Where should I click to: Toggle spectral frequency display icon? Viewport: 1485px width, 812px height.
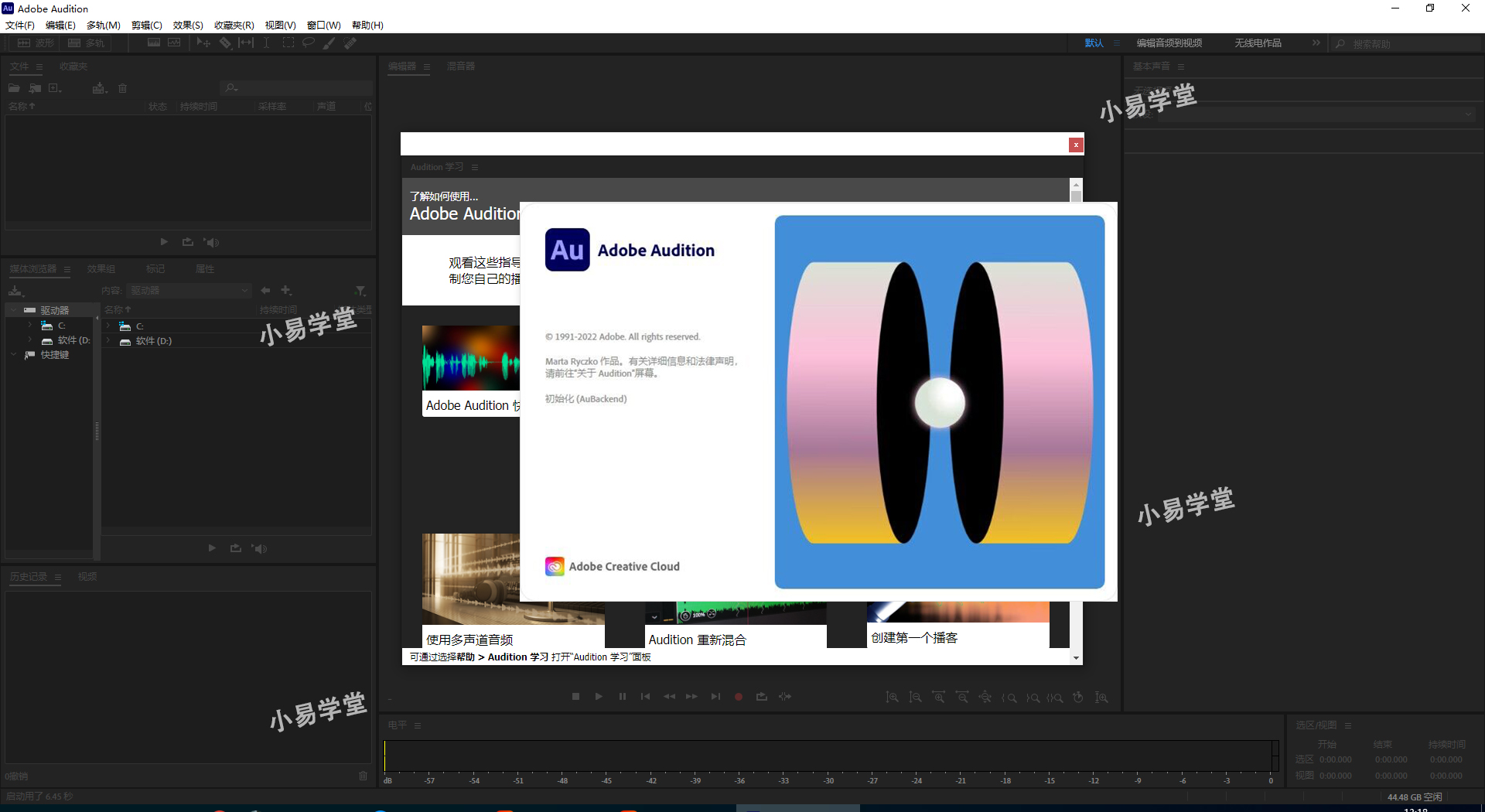154,43
